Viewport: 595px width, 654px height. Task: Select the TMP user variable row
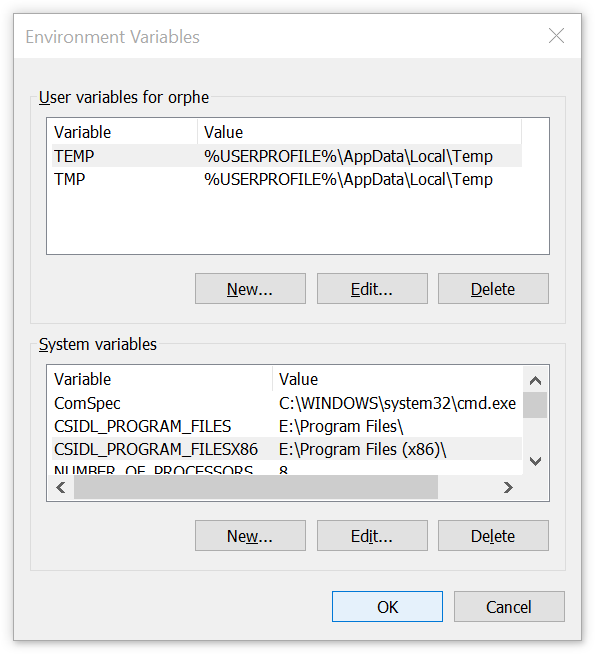coord(287,179)
